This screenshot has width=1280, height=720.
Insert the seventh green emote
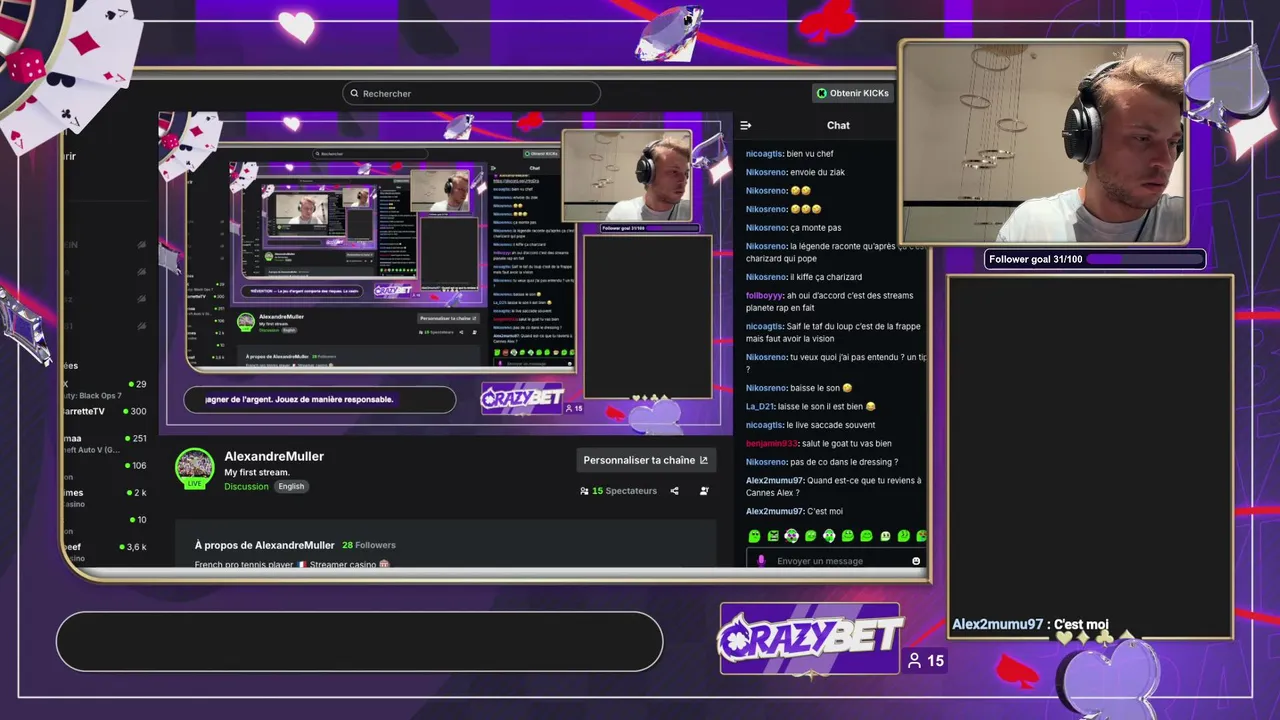click(866, 536)
